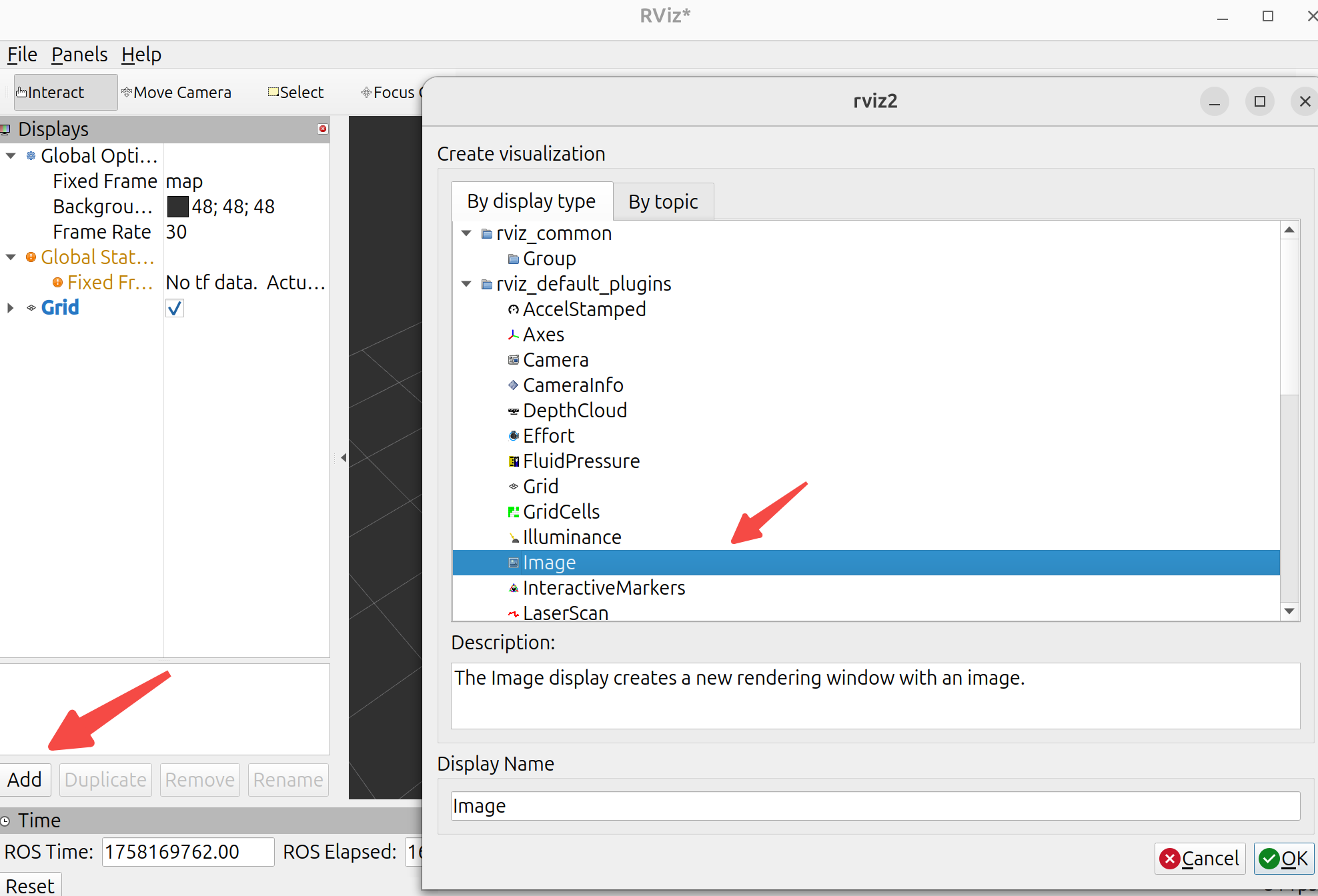The height and width of the screenshot is (896, 1318).
Task: Click the rviz_common folder icon
Action: (487, 233)
